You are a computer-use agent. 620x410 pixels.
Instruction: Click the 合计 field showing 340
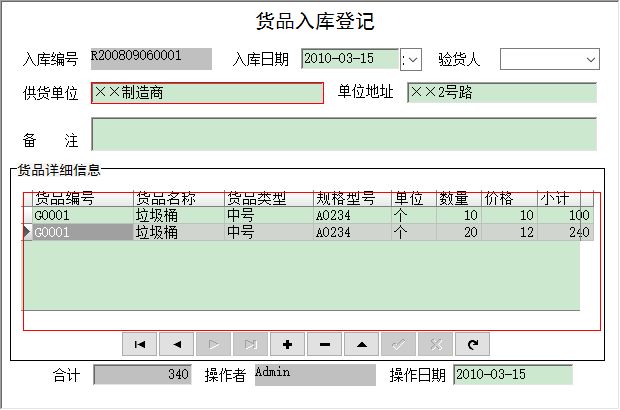click(142, 374)
